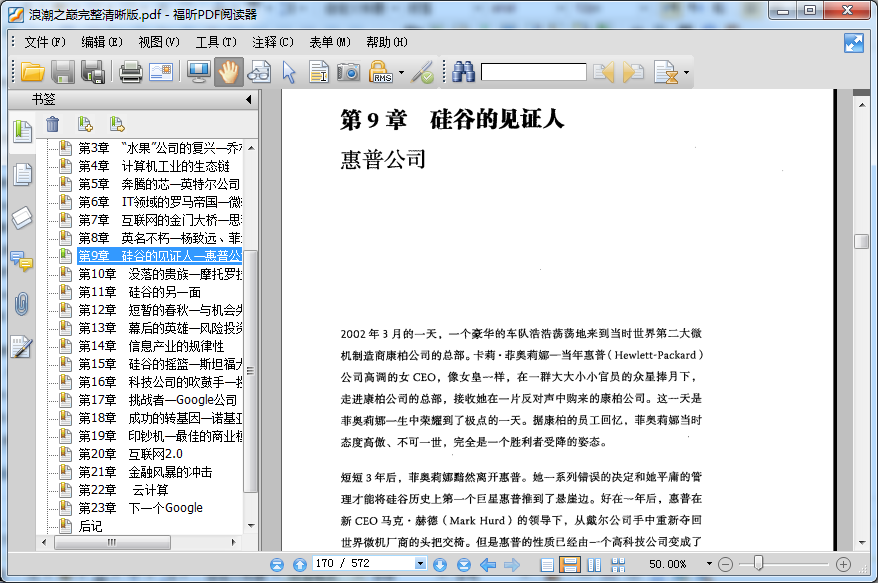The image size is (878, 583).
Task: Go to previous search result arrow
Action: click(604, 72)
